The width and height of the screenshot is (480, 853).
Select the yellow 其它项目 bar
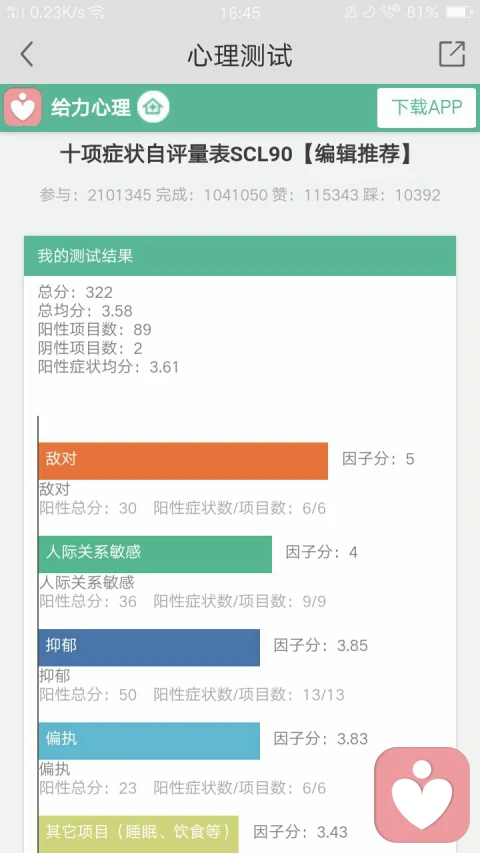[x=139, y=834]
